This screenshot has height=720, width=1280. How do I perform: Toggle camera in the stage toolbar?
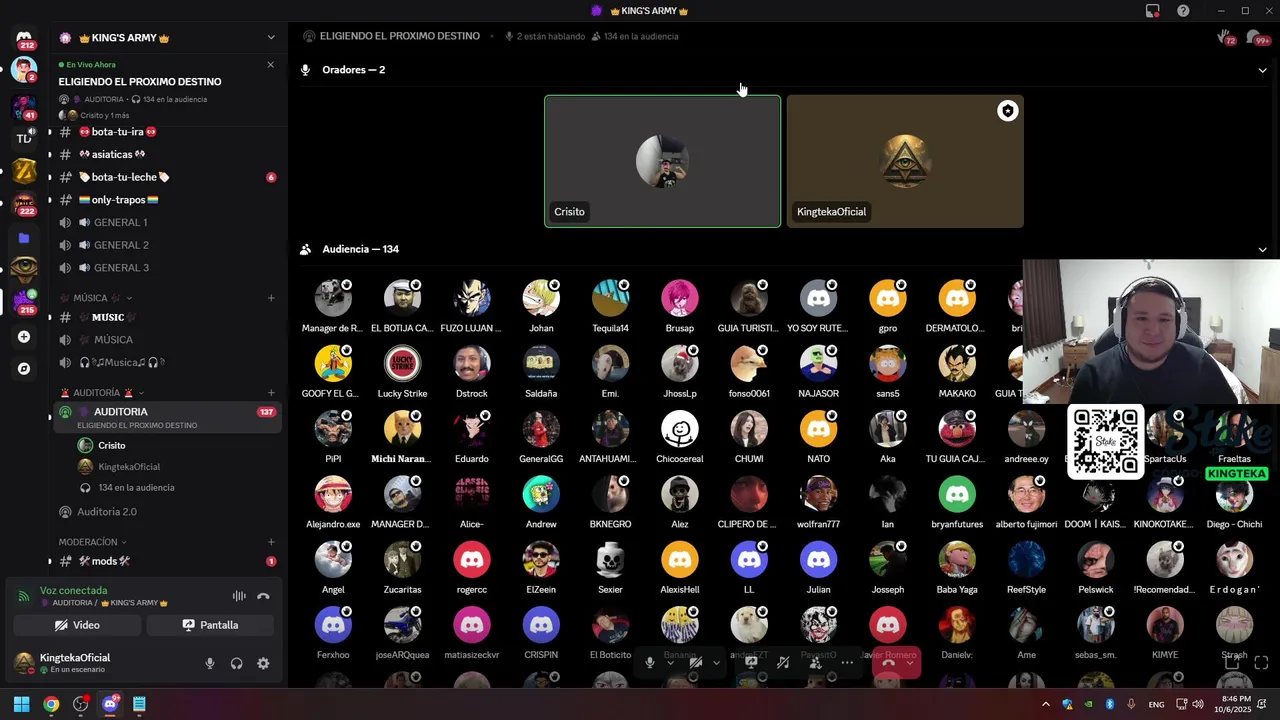696,662
